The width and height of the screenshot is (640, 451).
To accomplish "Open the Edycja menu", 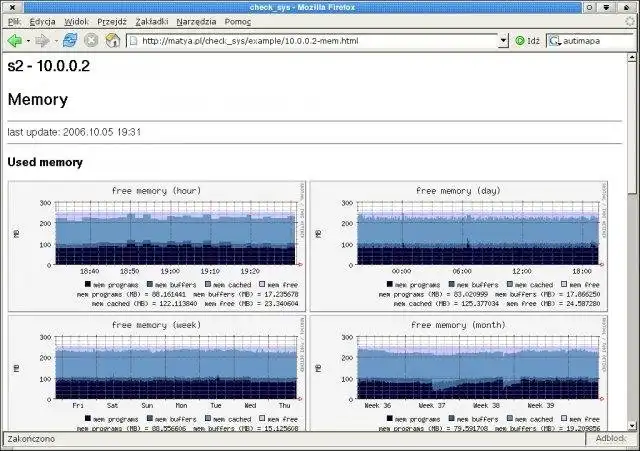I will tap(42, 22).
